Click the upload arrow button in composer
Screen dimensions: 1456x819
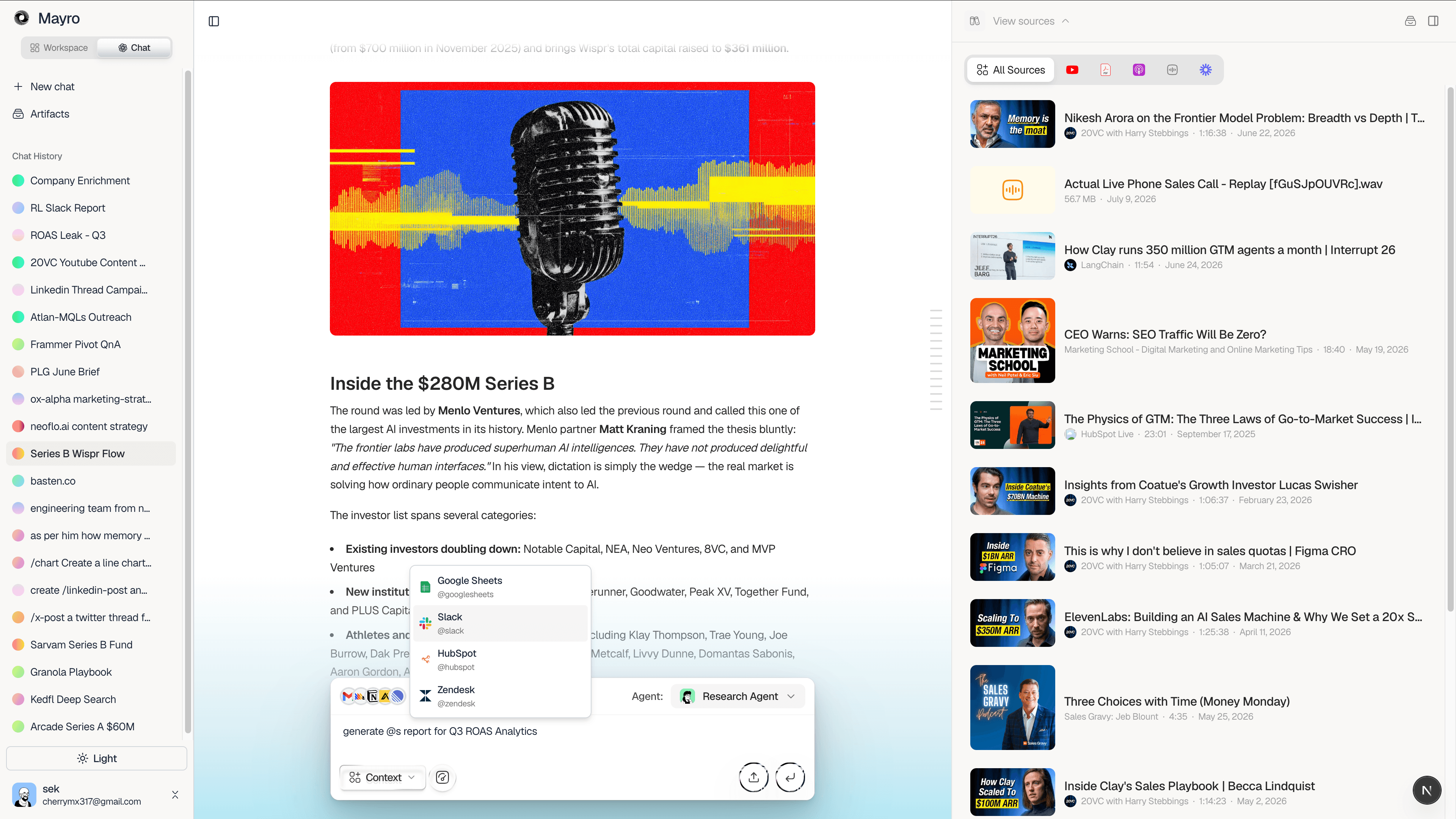pos(753,777)
